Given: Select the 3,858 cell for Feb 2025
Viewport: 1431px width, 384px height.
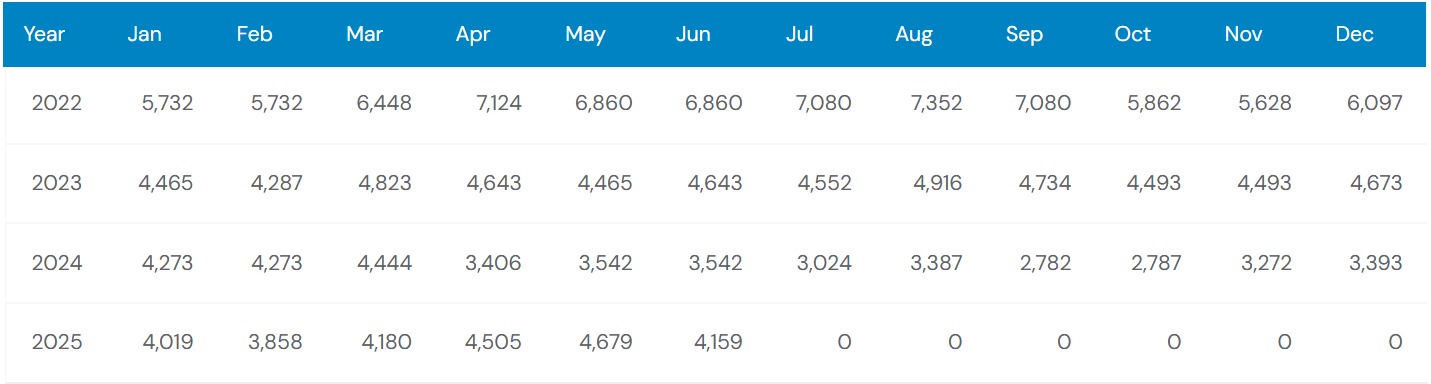Looking at the screenshot, I should 275,343.
